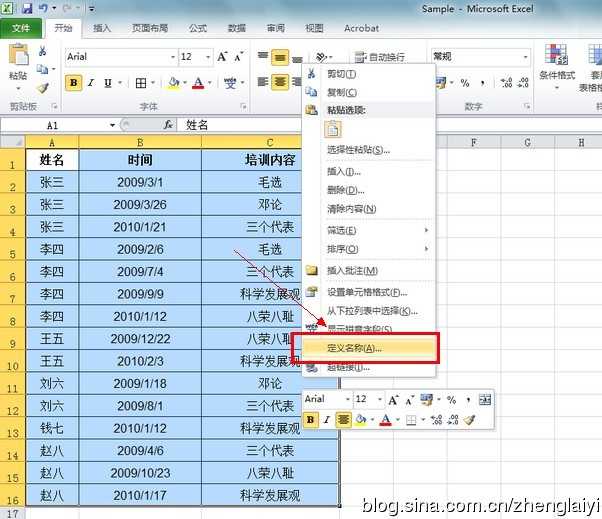This screenshot has height=519, width=602.
Task: Switch to the 数据 ribbon tab
Action: [x=236, y=28]
